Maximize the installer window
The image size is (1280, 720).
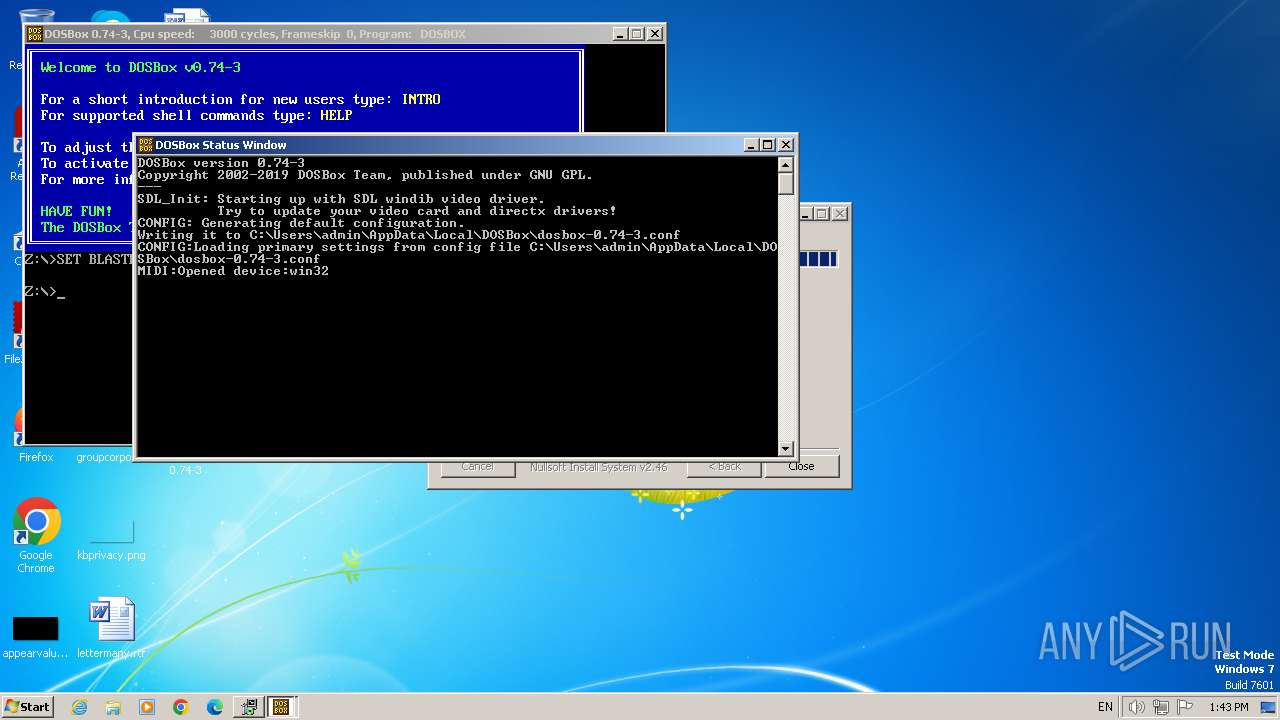click(x=821, y=213)
